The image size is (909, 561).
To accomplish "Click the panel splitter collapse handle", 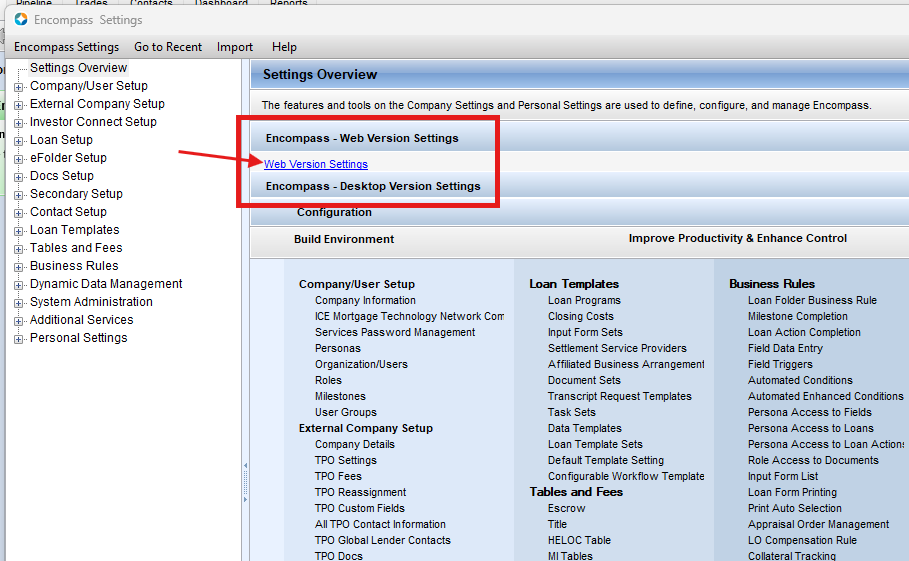I will (x=246, y=482).
